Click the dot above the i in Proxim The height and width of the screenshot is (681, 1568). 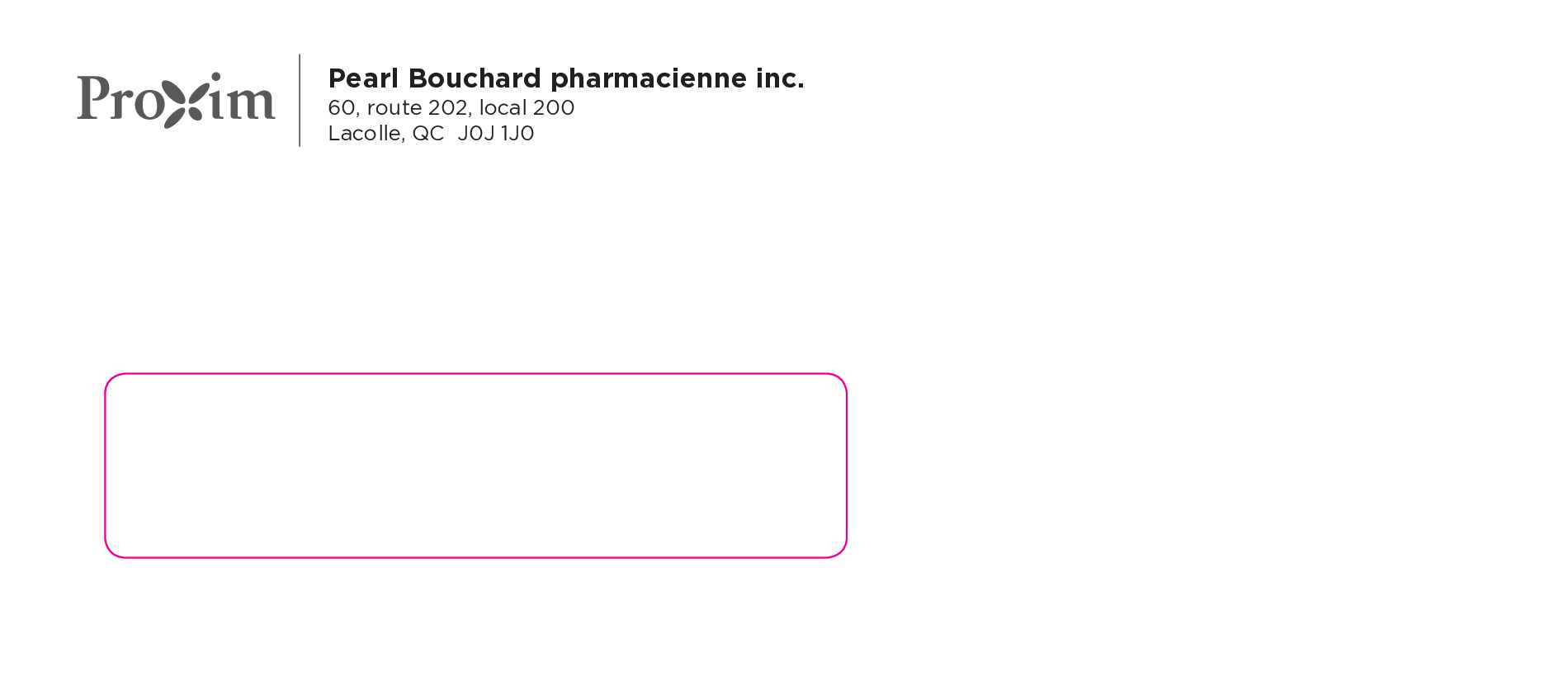click(x=216, y=78)
